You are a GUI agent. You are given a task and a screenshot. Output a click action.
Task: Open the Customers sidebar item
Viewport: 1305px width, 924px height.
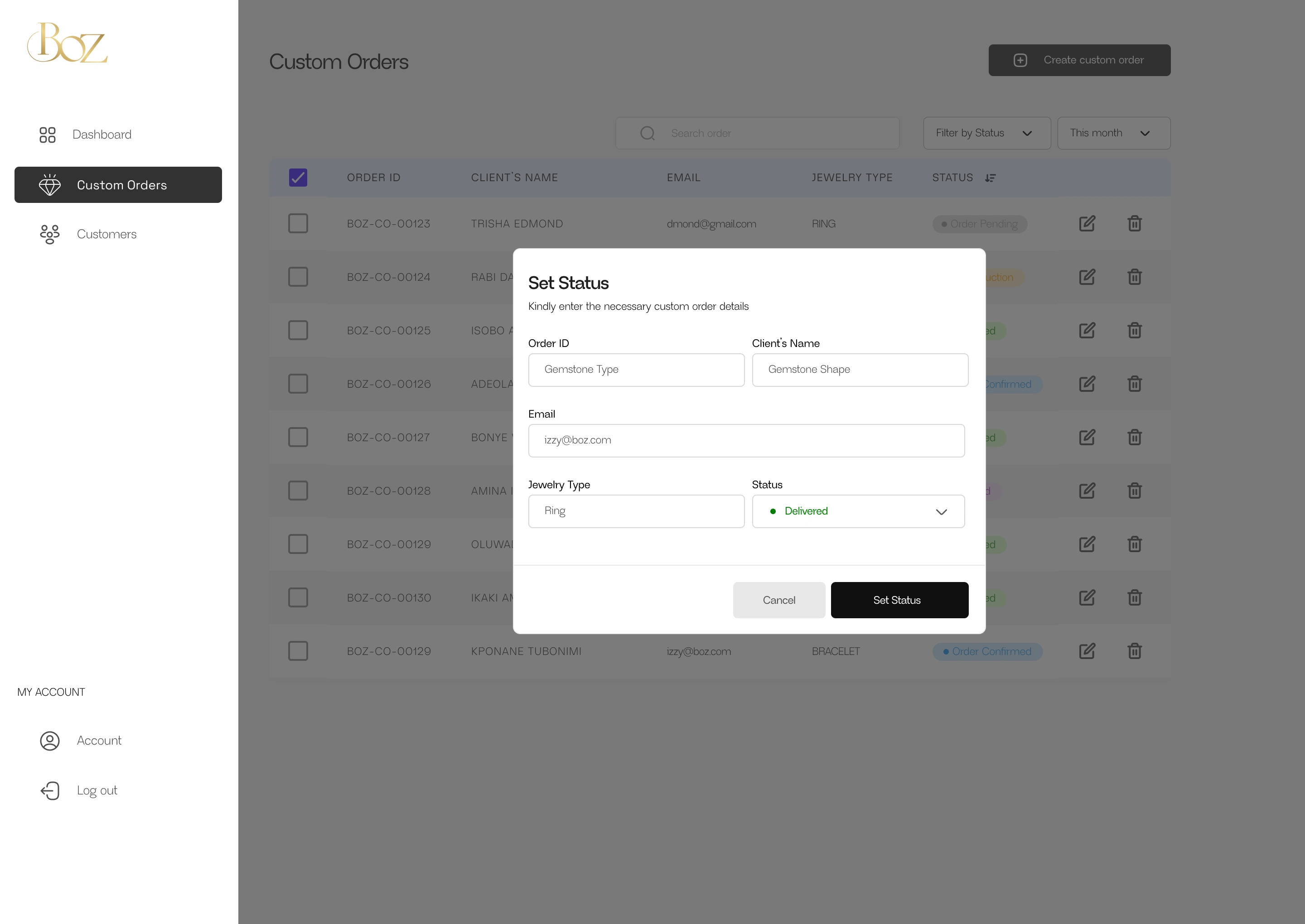[x=106, y=235]
